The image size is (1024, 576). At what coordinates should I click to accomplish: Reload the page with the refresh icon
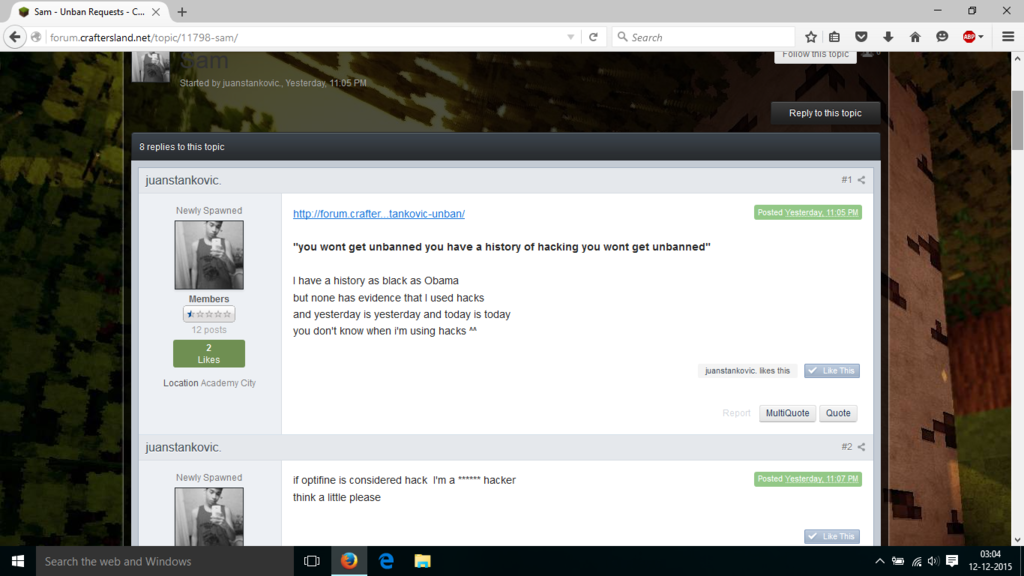(x=593, y=36)
